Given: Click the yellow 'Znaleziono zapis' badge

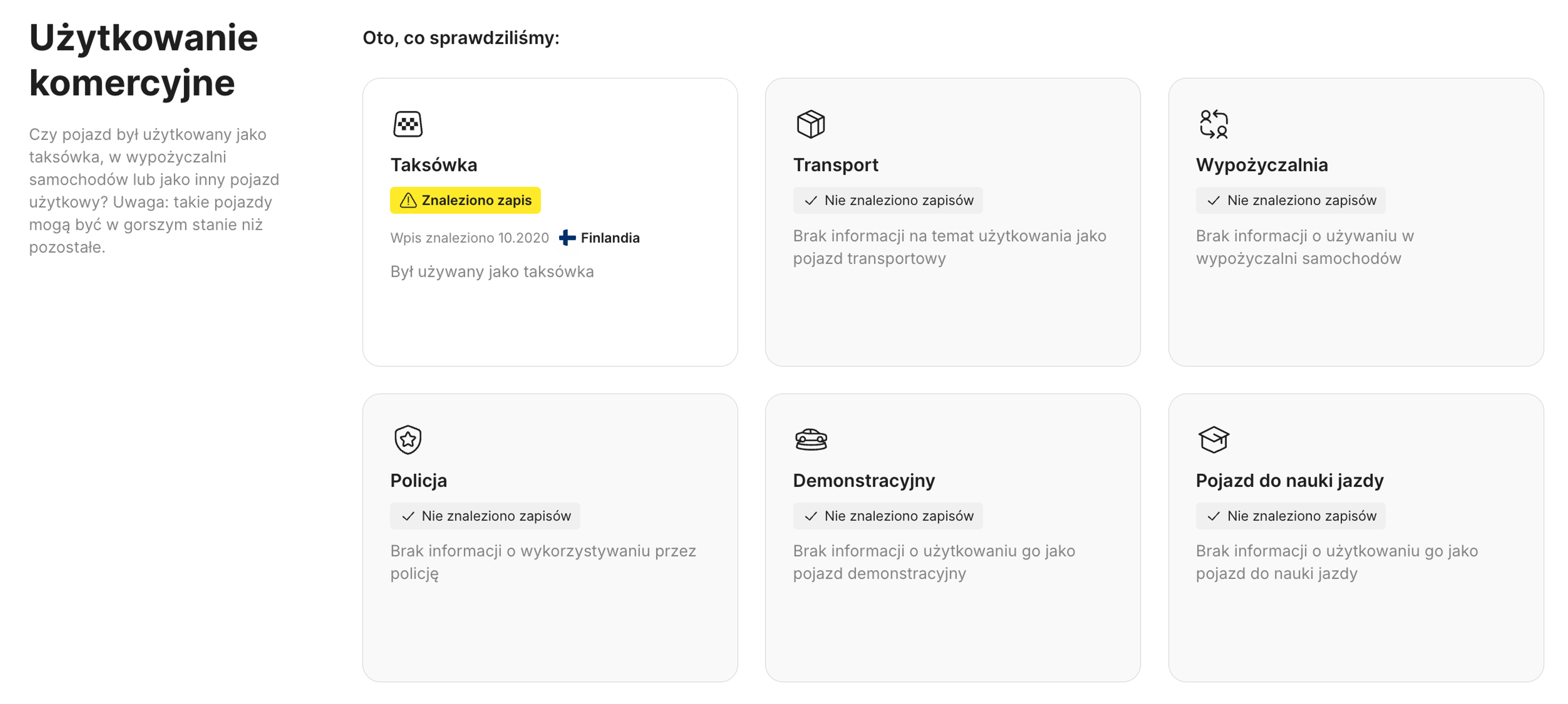Looking at the screenshot, I should pos(465,200).
